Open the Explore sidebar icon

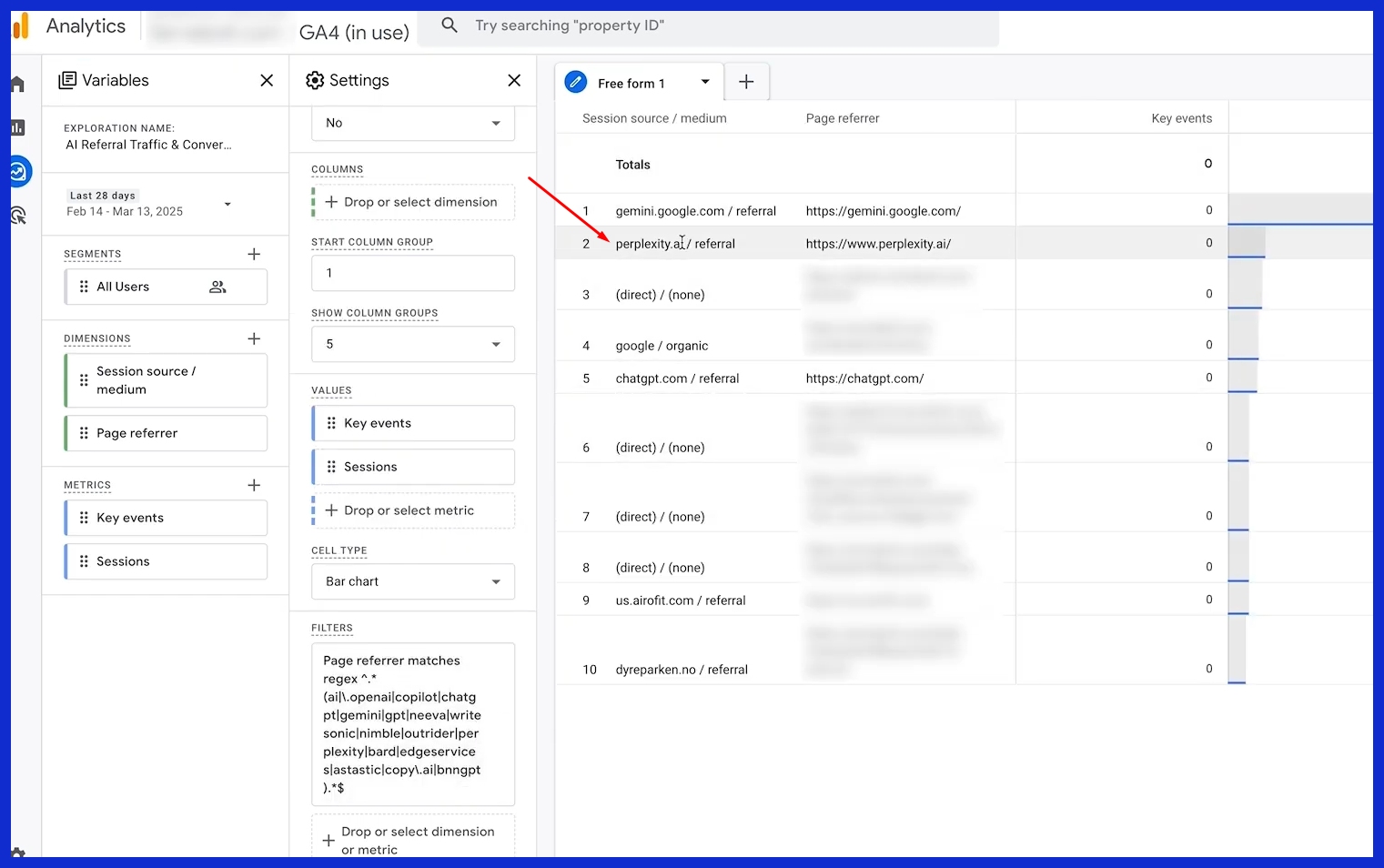click(x=19, y=171)
